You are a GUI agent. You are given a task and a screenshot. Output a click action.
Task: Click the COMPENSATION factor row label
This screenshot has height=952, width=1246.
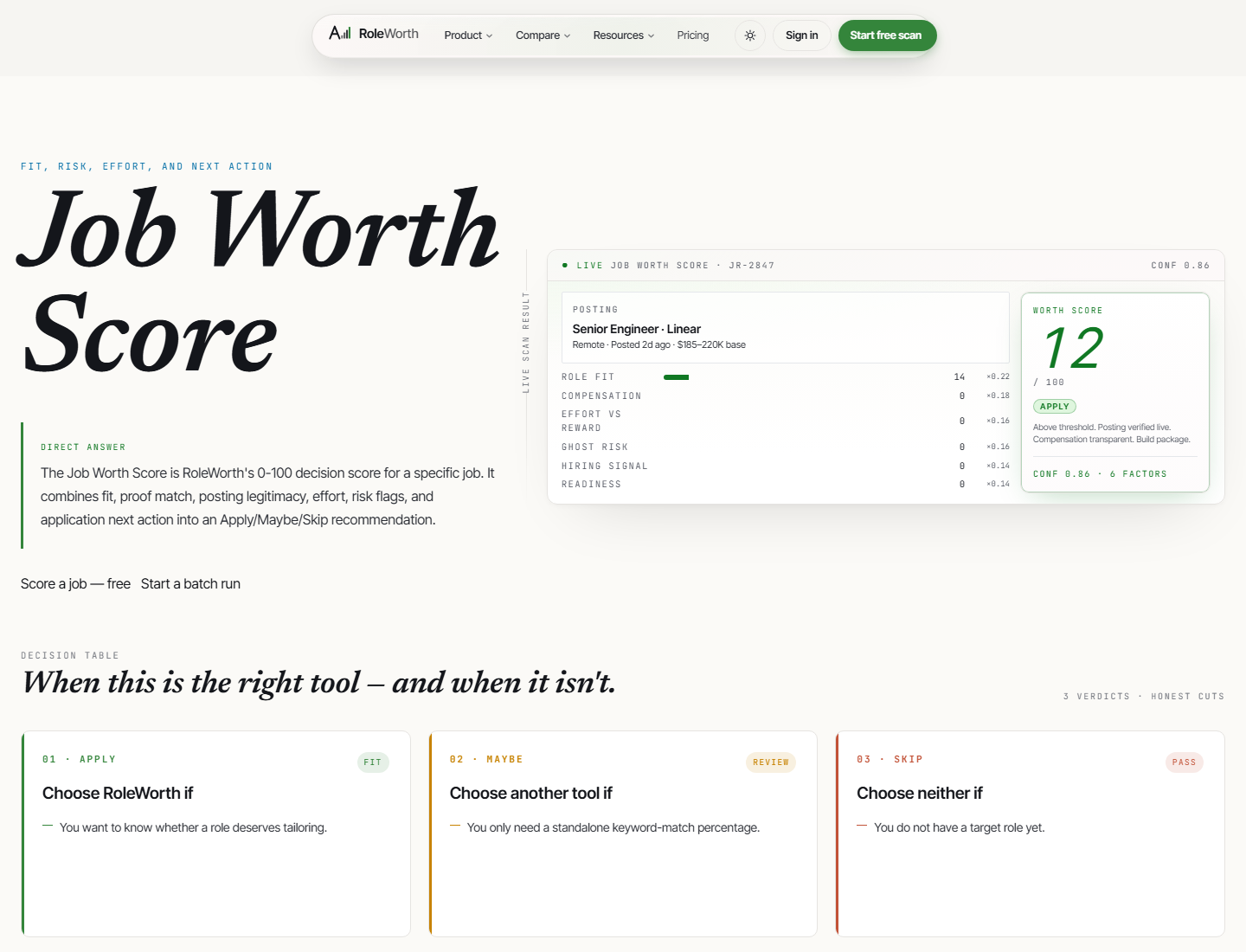tap(601, 396)
